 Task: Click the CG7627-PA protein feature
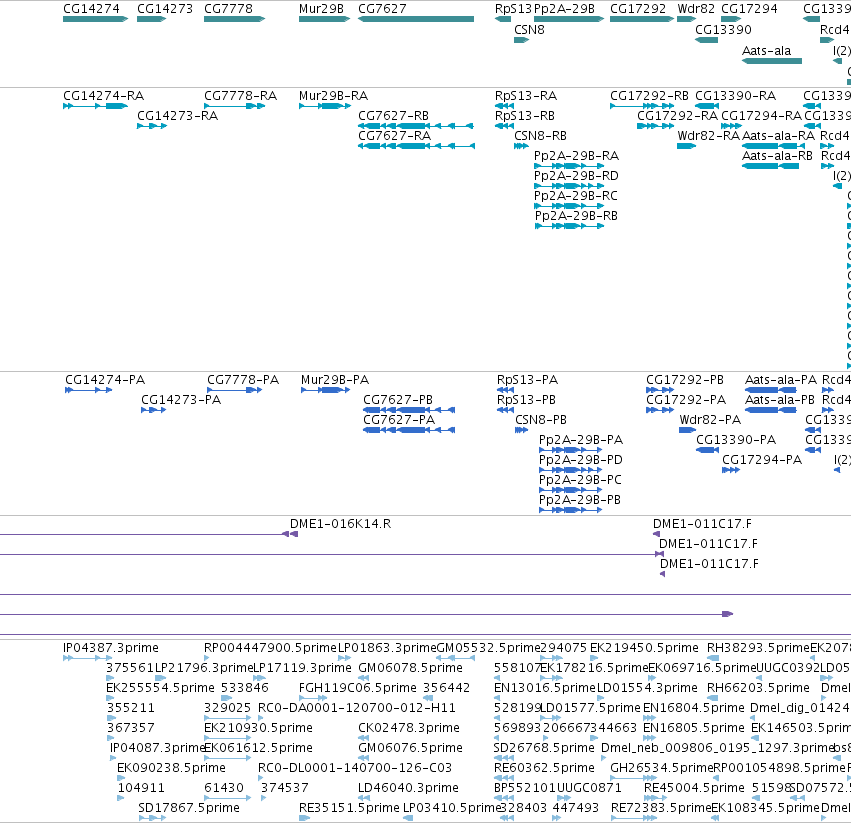[409, 430]
